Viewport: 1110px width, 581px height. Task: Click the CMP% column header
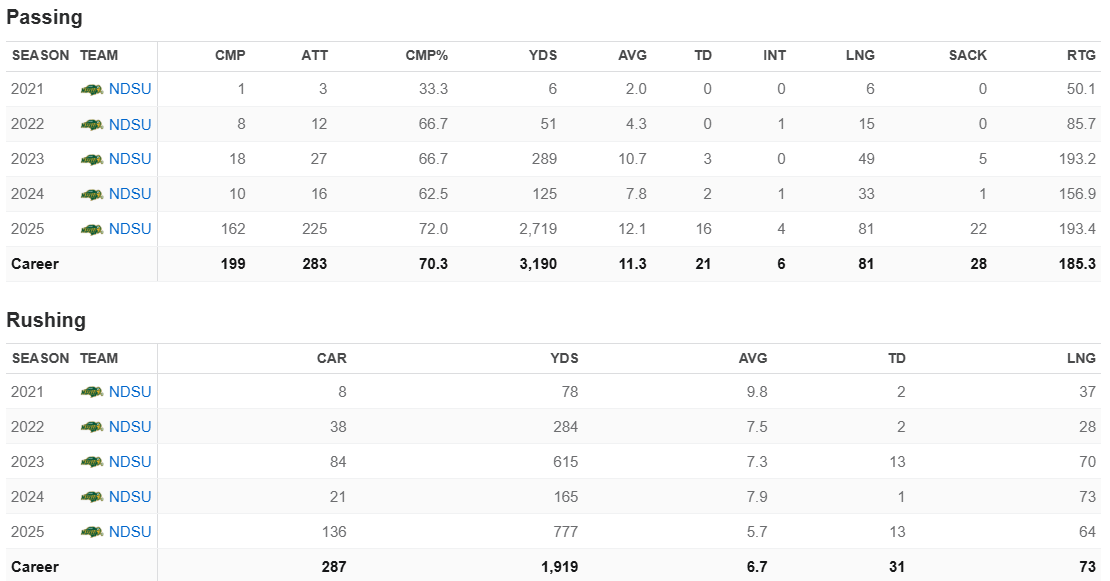click(426, 56)
